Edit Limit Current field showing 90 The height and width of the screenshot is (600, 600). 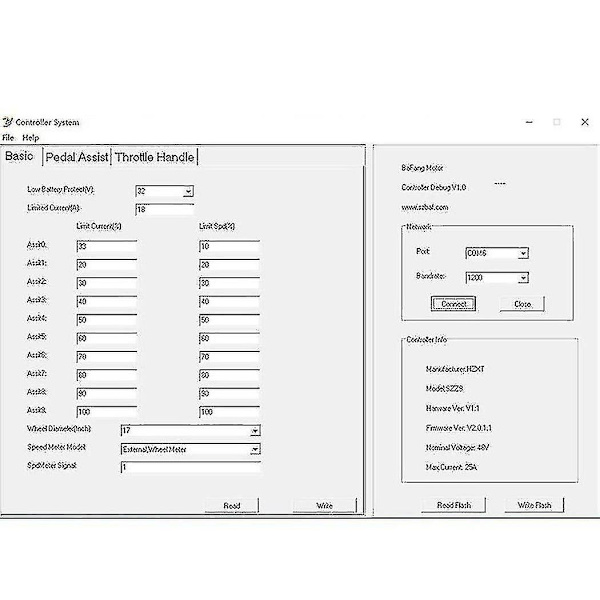(107, 393)
